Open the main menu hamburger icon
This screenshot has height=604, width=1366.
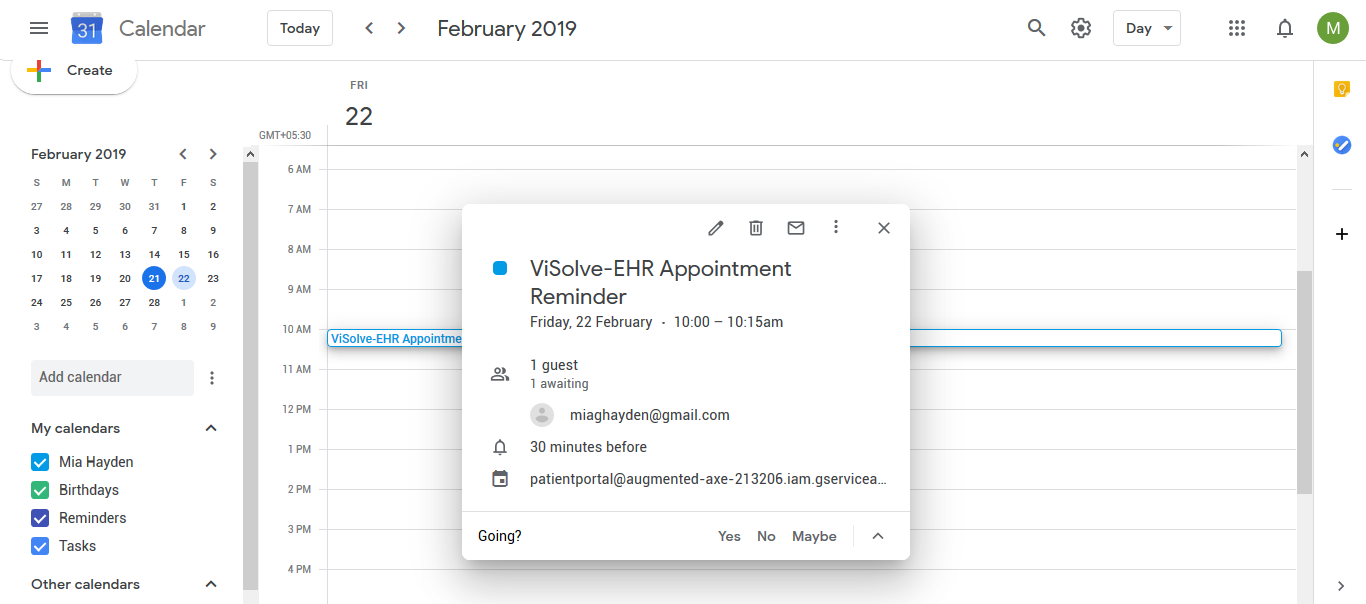[x=39, y=28]
